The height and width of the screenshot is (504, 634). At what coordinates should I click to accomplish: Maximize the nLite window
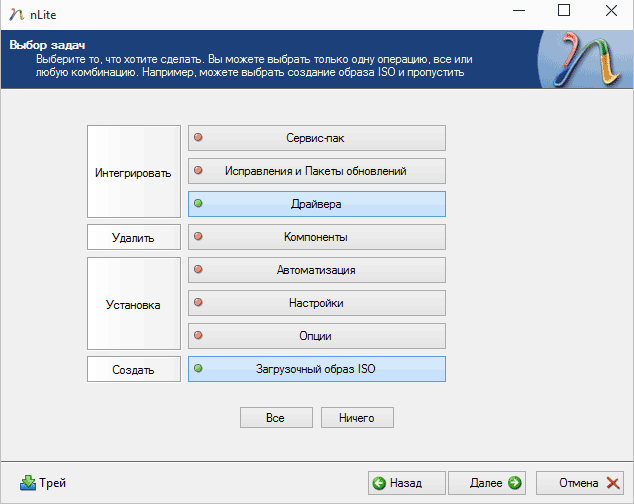(x=564, y=11)
